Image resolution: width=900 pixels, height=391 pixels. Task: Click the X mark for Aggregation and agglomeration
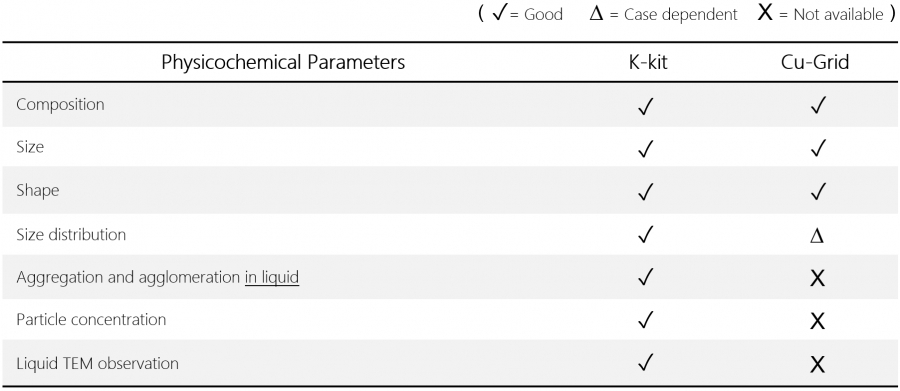(817, 278)
